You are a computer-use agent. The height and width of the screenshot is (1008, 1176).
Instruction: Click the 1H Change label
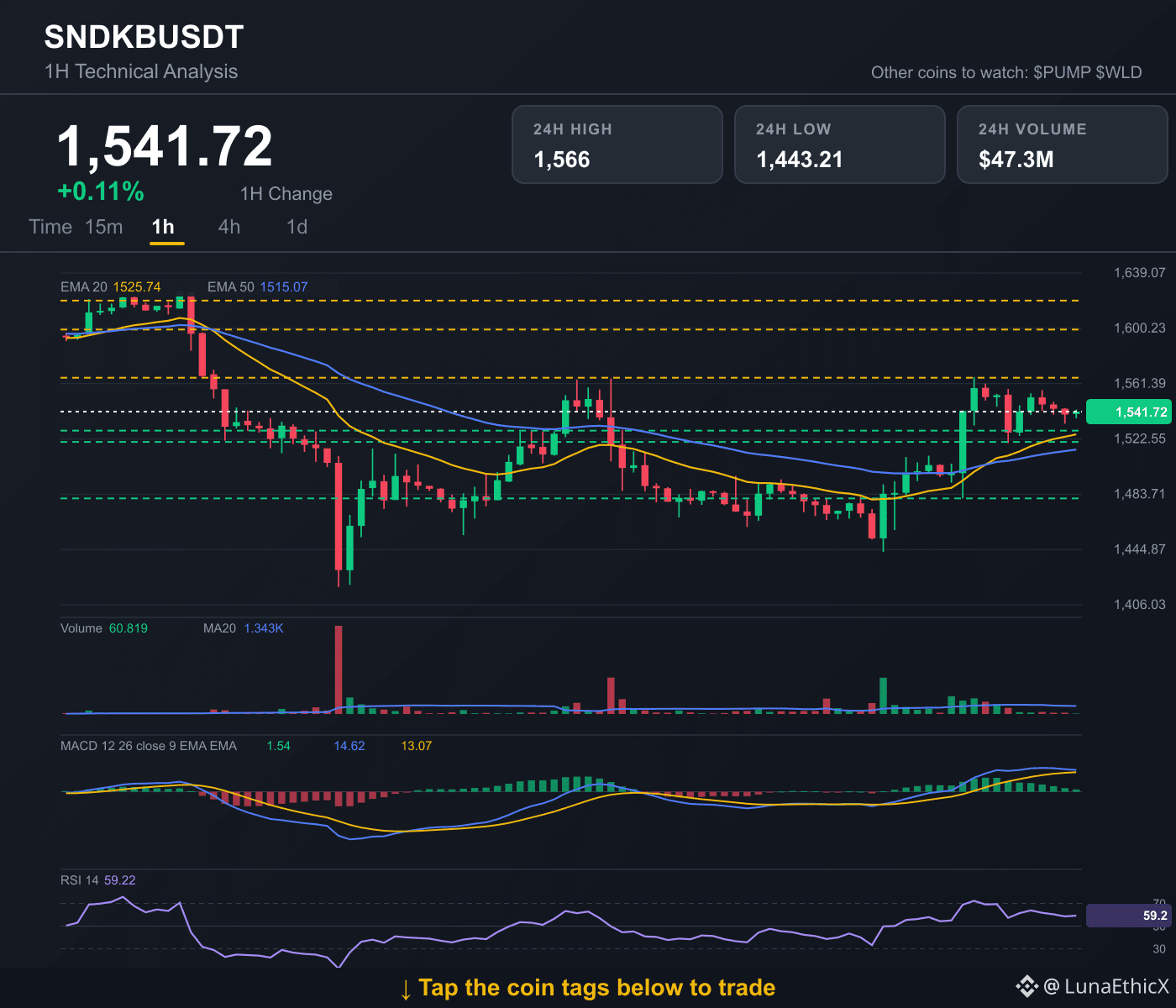[286, 194]
